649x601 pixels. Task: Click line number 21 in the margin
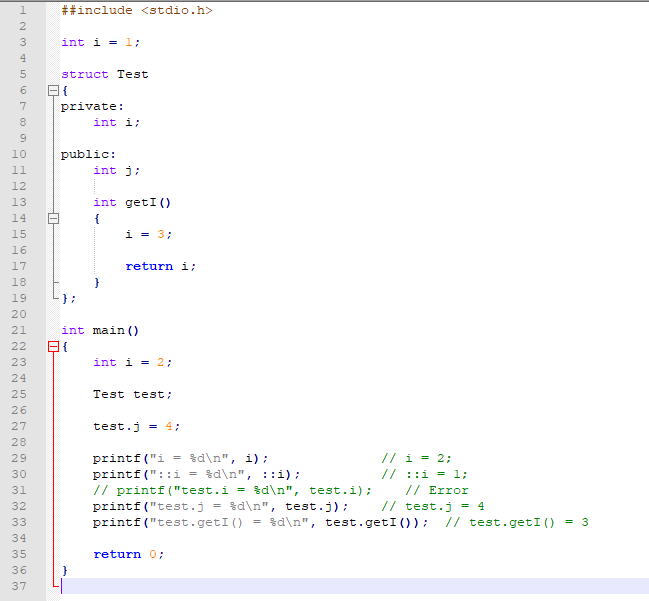(x=19, y=330)
